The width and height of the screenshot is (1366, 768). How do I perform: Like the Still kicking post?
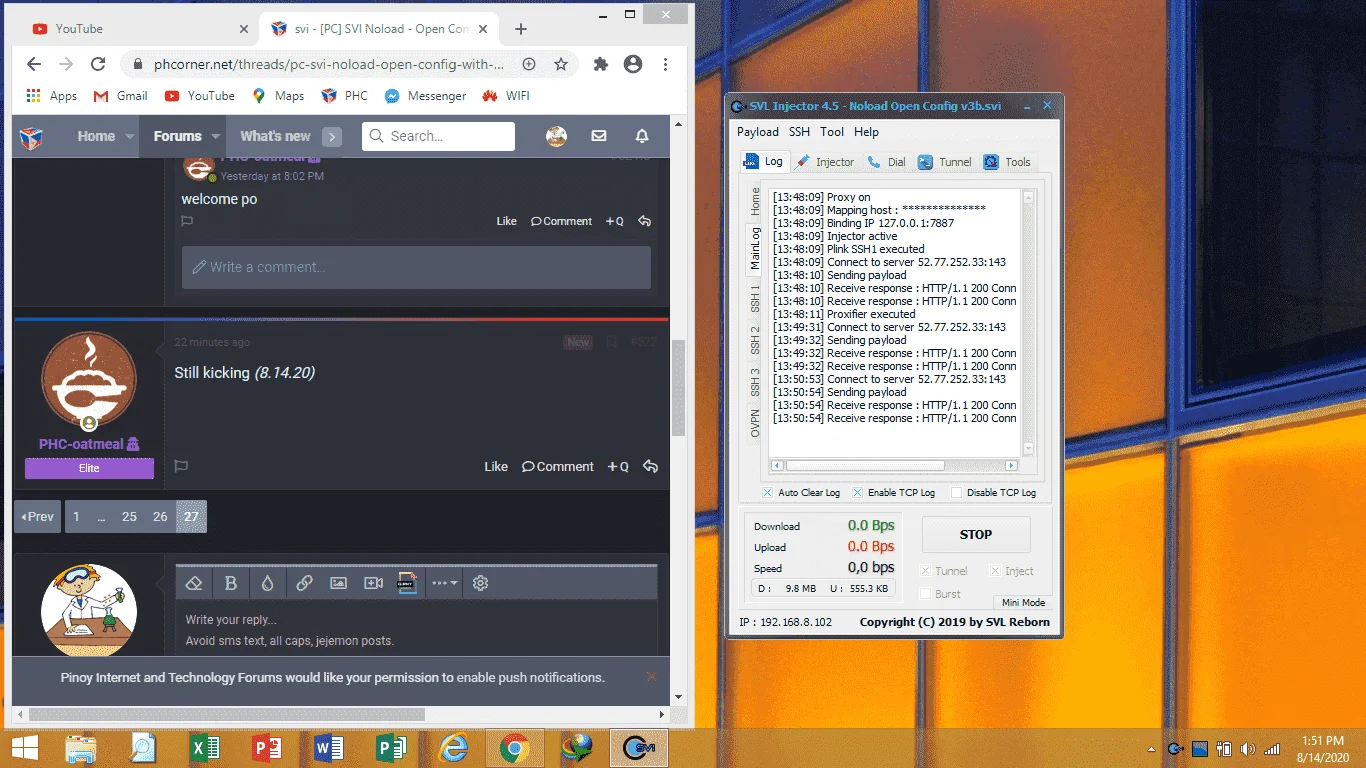(496, 466)
